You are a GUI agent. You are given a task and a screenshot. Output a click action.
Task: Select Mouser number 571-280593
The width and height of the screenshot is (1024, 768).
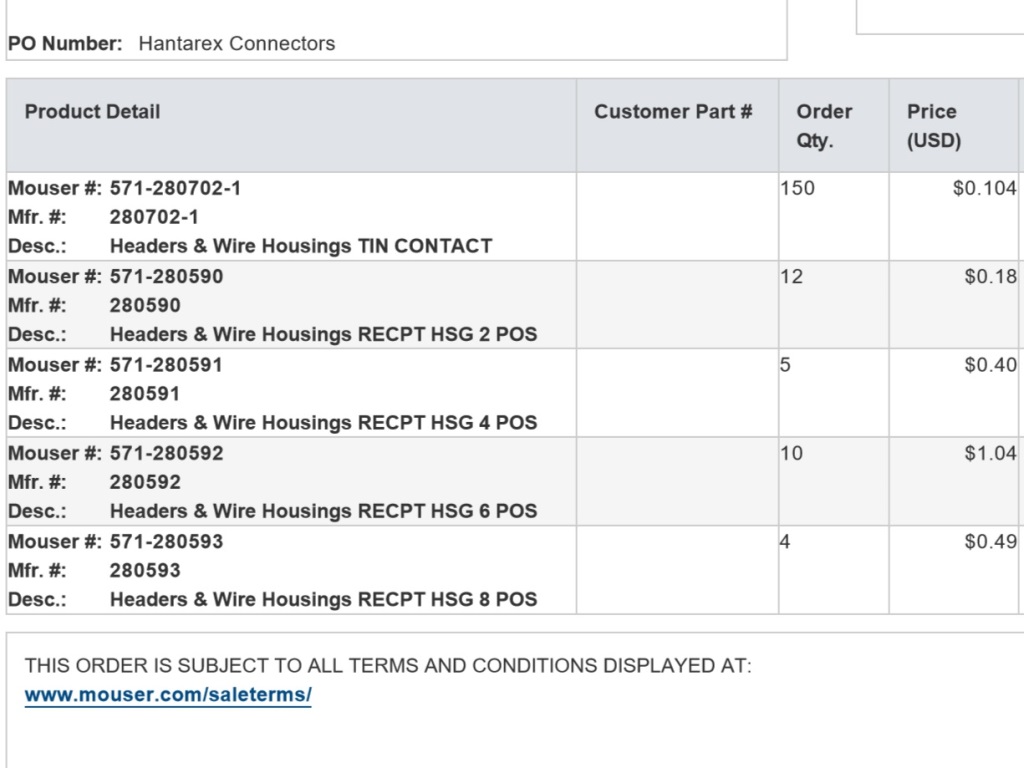pyautogui.click(x=166, y=541)
